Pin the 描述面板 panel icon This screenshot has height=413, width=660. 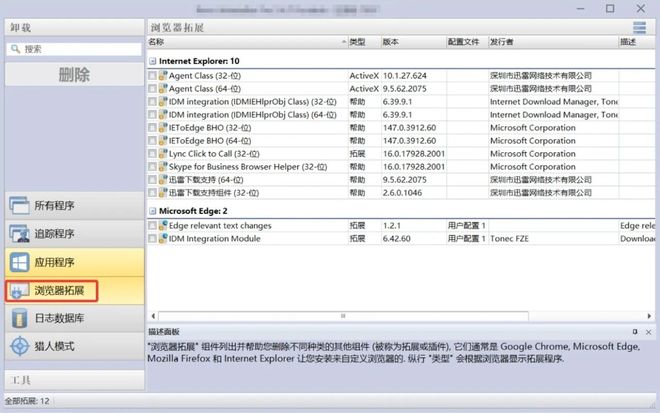tap(635, 332)
